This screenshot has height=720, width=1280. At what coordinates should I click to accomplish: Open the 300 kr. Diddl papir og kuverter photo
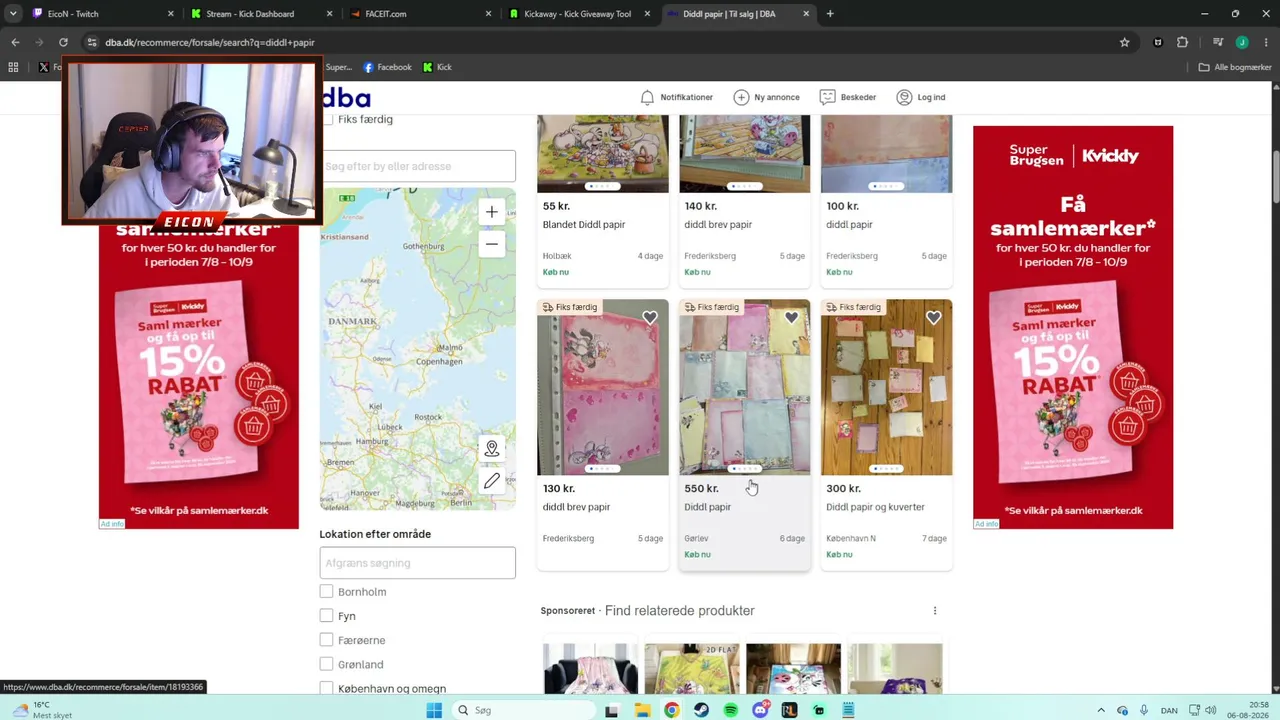point(887,387)
